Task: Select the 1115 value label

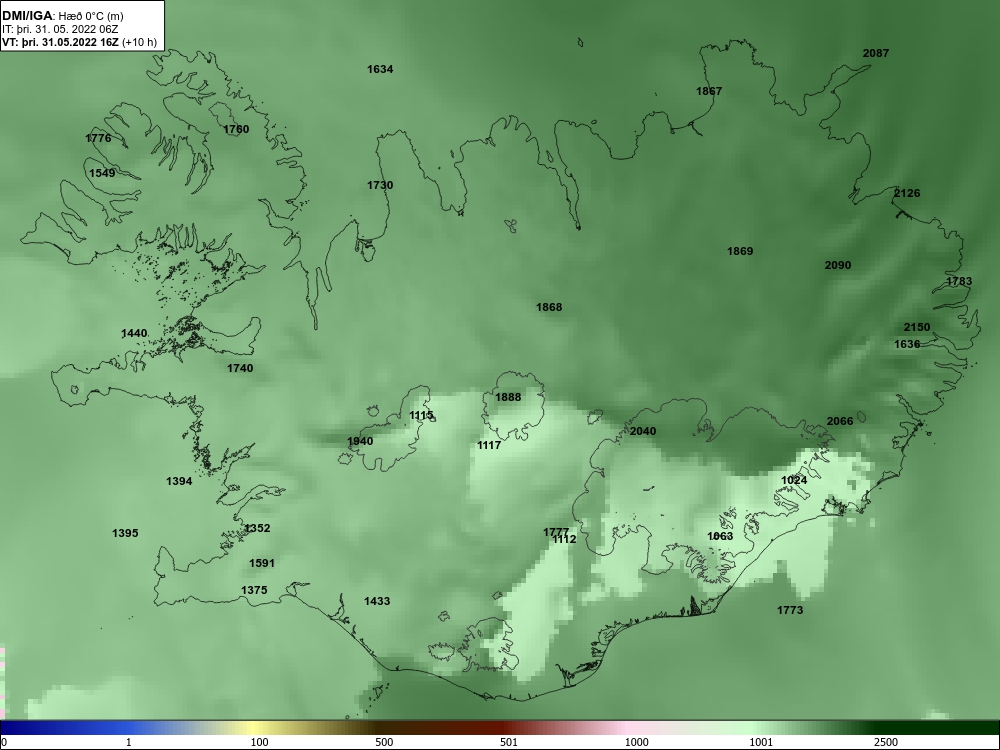Action: [421, 416]
